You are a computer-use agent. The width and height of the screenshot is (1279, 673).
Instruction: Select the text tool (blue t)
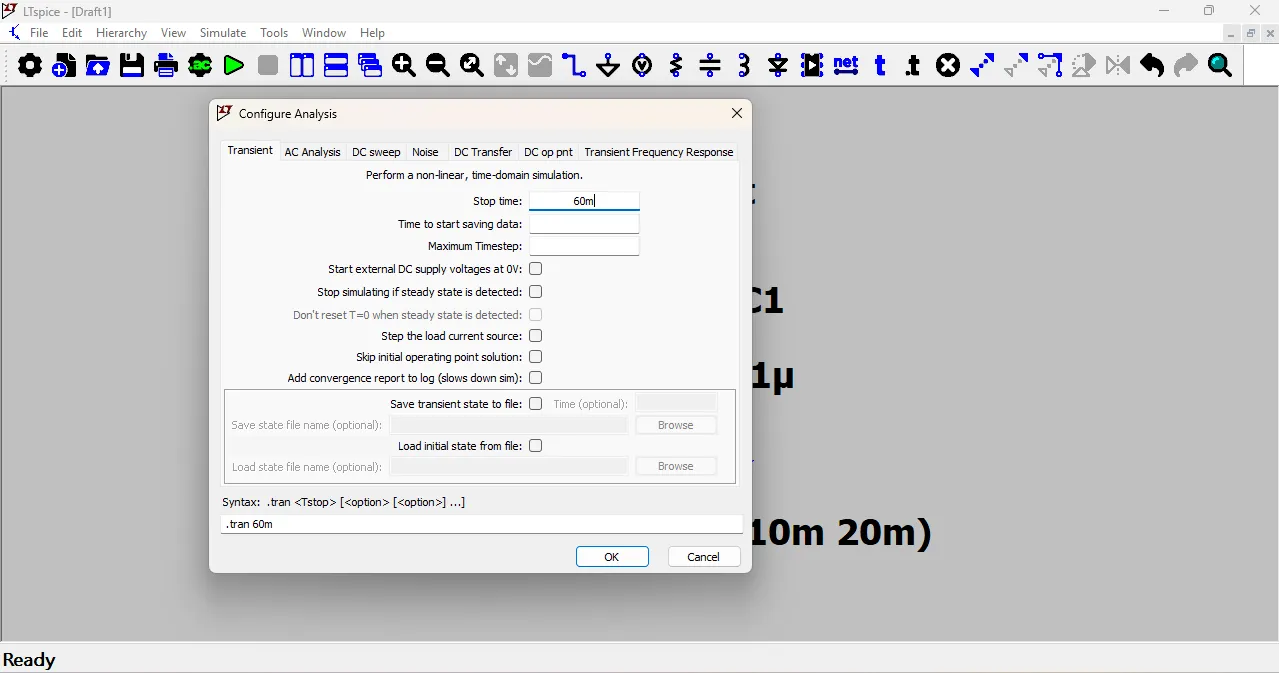[x=880, y=66]
